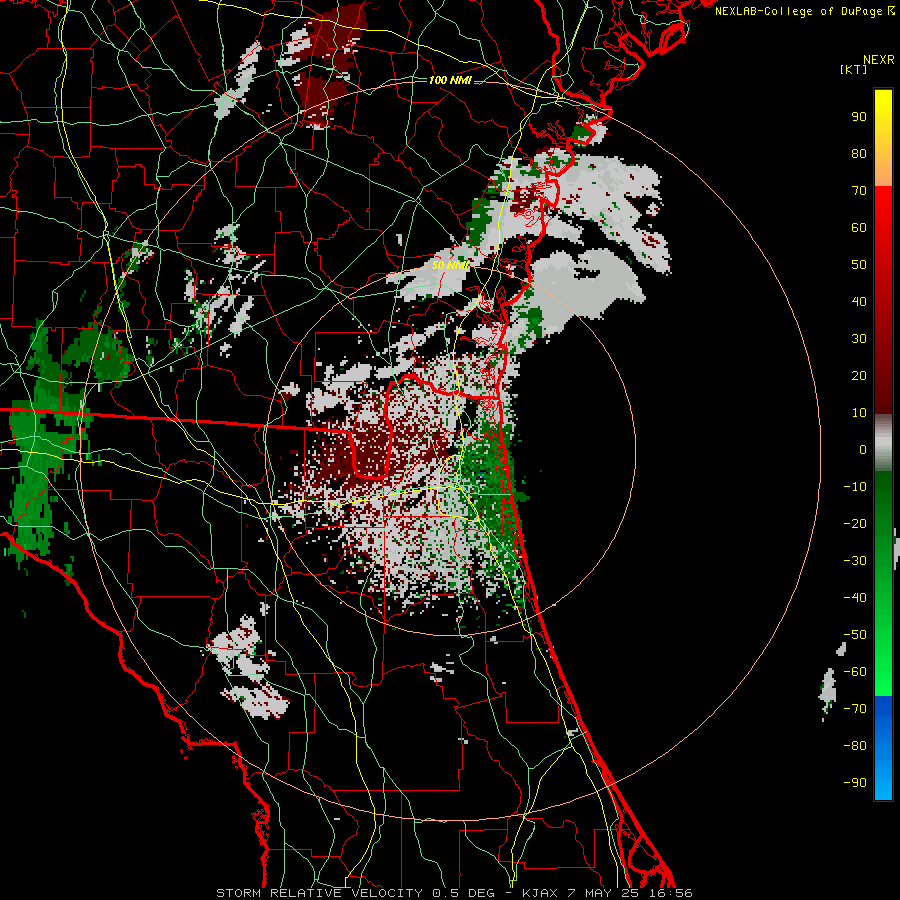Click the 60 value on velocity scale

(x=859, y=227)
